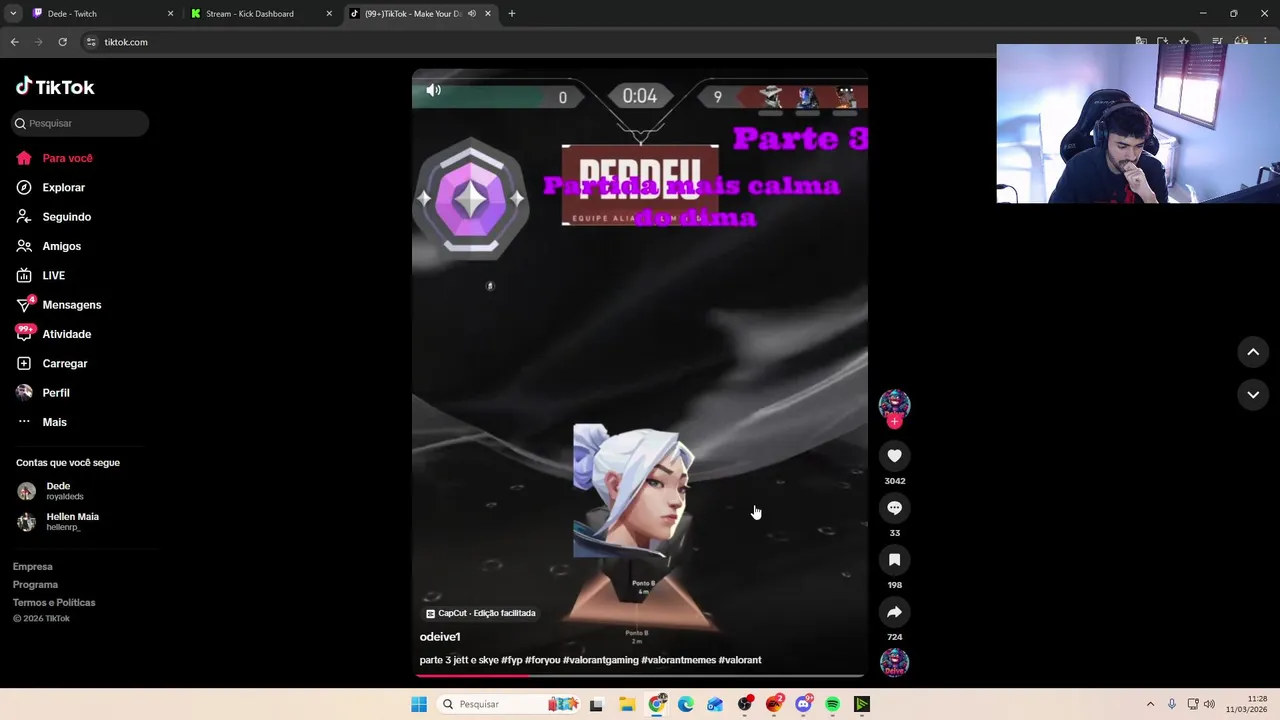Close the Dede - Twitch tab

pyautogui.click(x=170, y=14)
